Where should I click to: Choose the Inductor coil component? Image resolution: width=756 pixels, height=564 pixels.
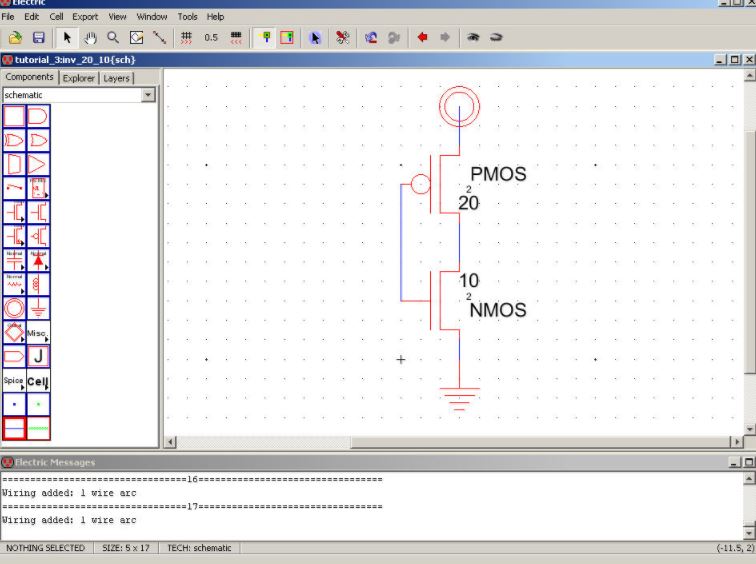point(38,284)
